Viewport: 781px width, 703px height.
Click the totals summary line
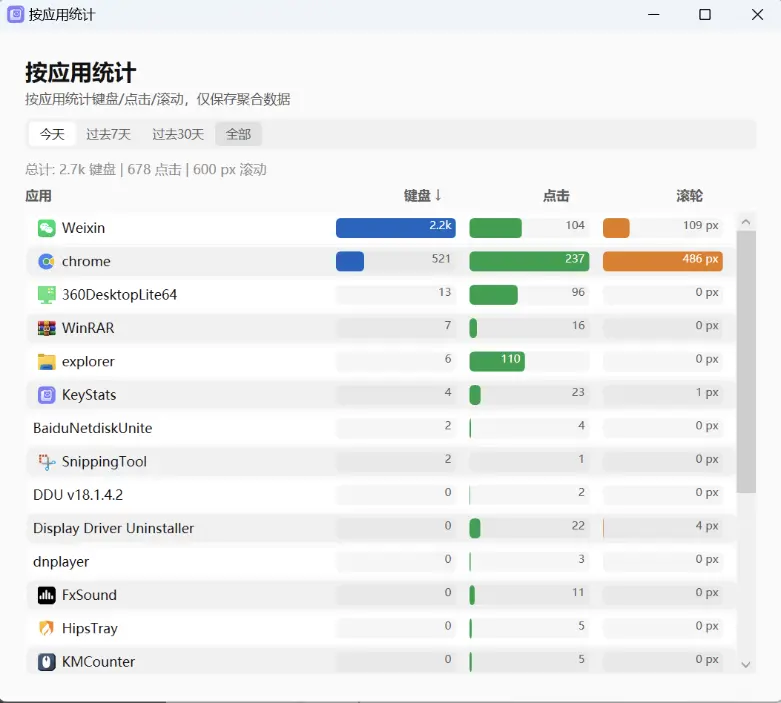point(146,170)
